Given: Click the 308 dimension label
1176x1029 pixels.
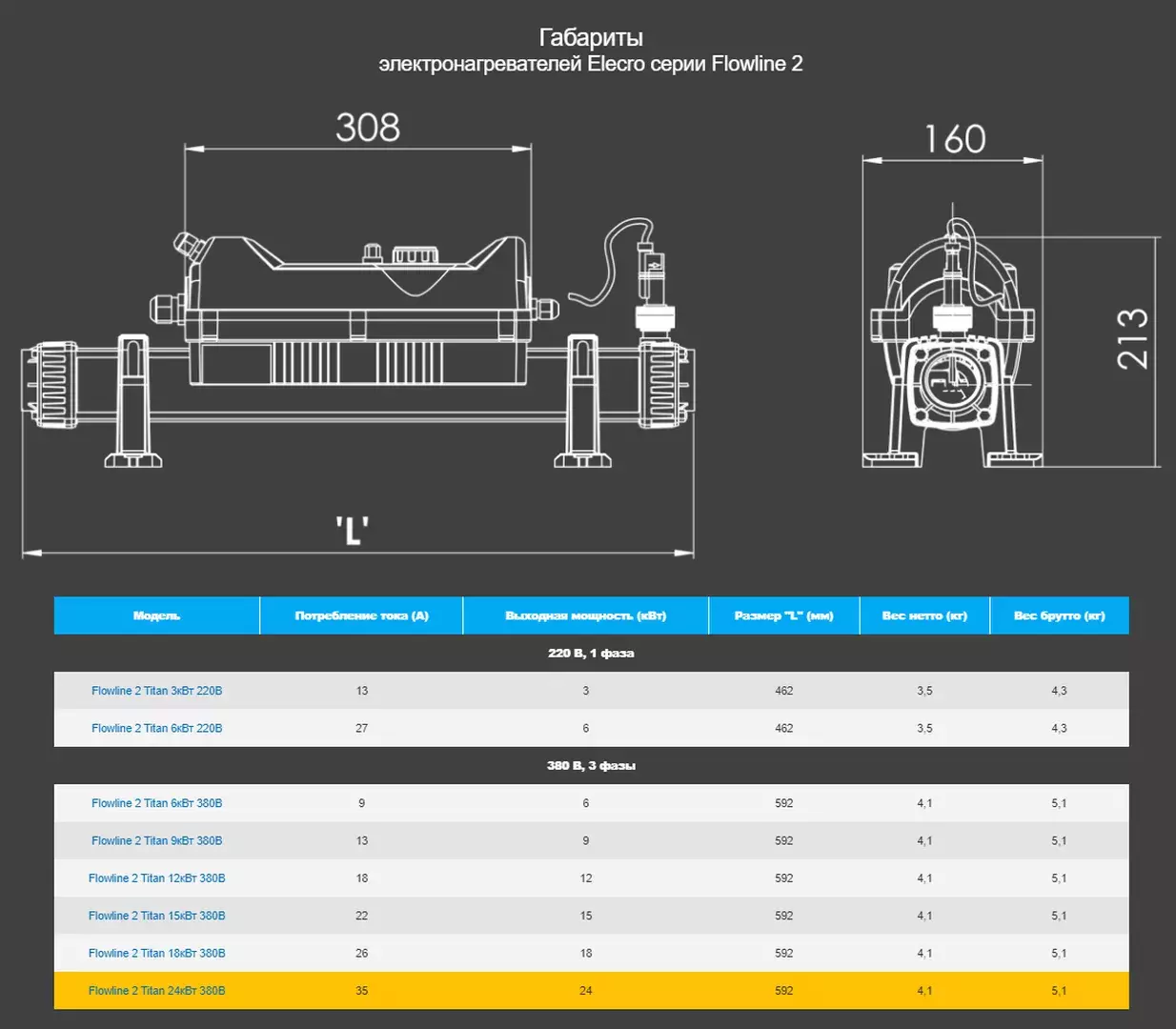Looking at the screenshot, I should [368, 127].
